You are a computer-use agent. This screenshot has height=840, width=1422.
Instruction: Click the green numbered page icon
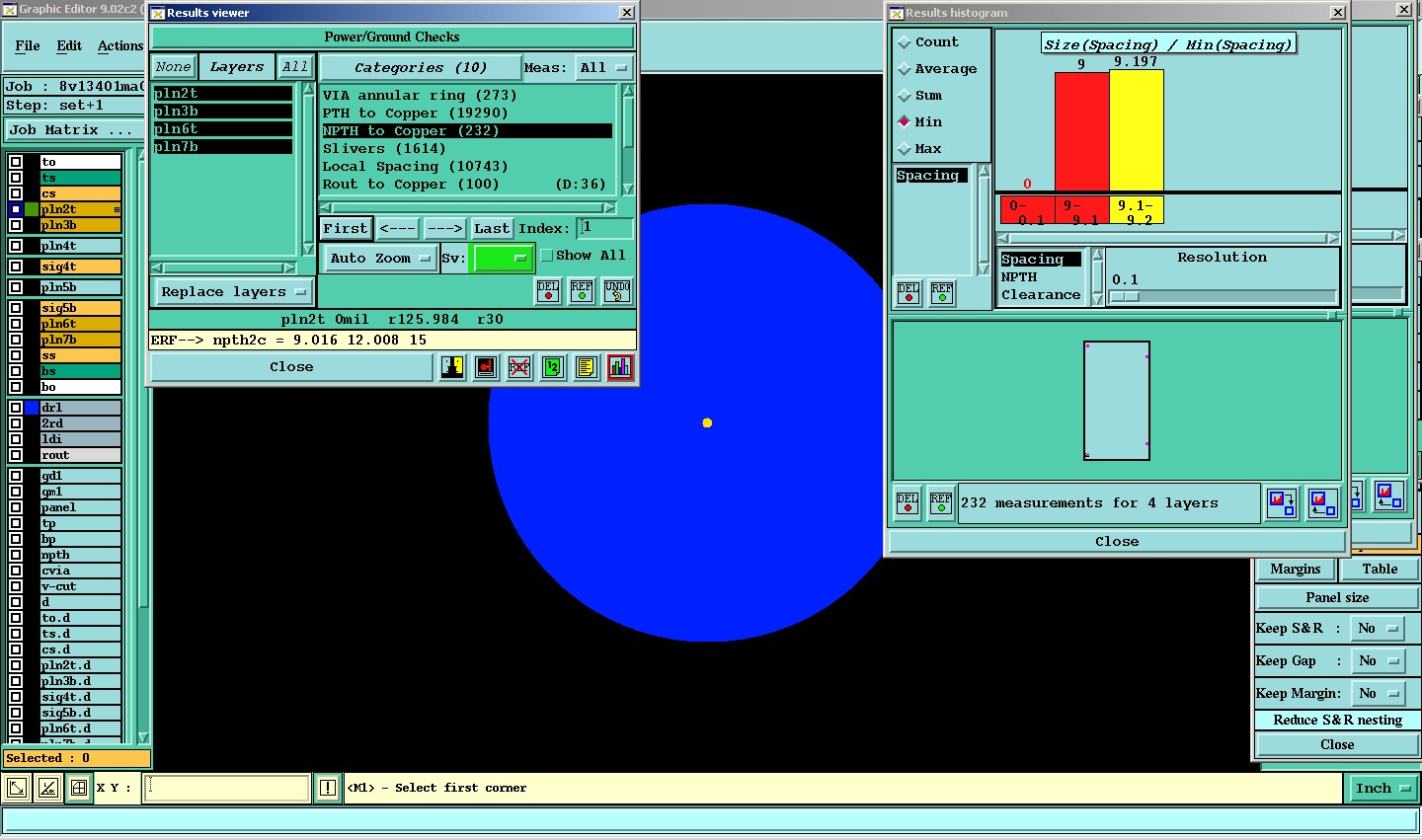click(x=553, y=367)
